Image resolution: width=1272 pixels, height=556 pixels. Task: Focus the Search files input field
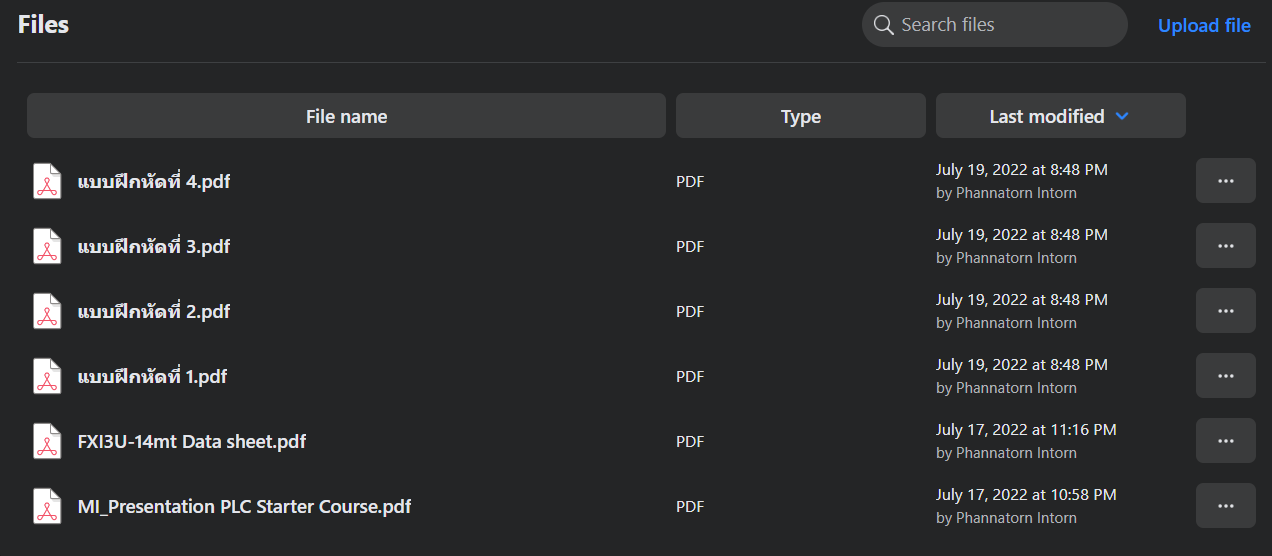pyautogui.click(x=1005, y=25)
